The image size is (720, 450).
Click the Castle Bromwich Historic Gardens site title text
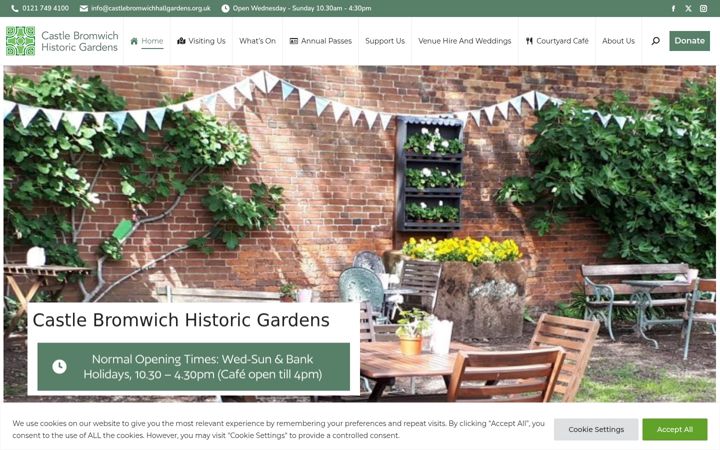(79, 41)
